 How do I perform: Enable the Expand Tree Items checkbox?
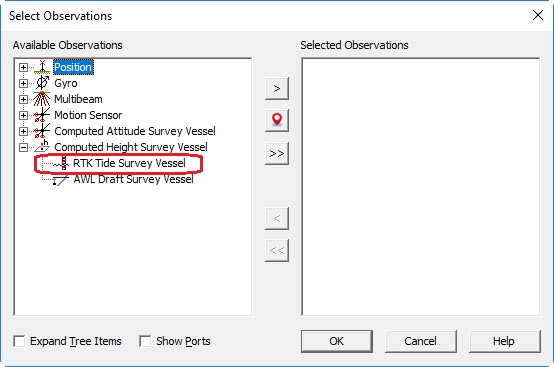tap(19, 341)
